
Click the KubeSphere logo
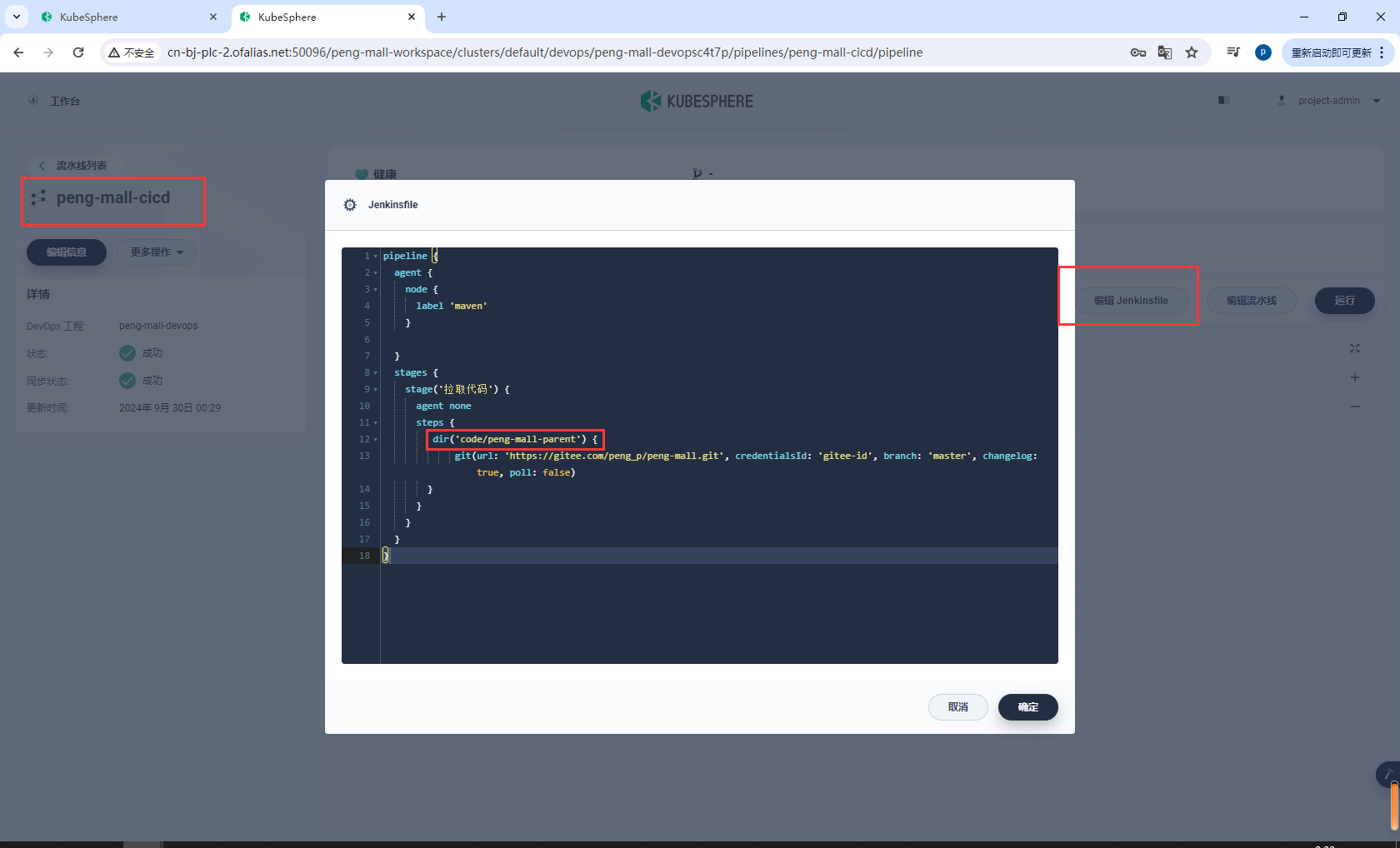coord(697,101)
